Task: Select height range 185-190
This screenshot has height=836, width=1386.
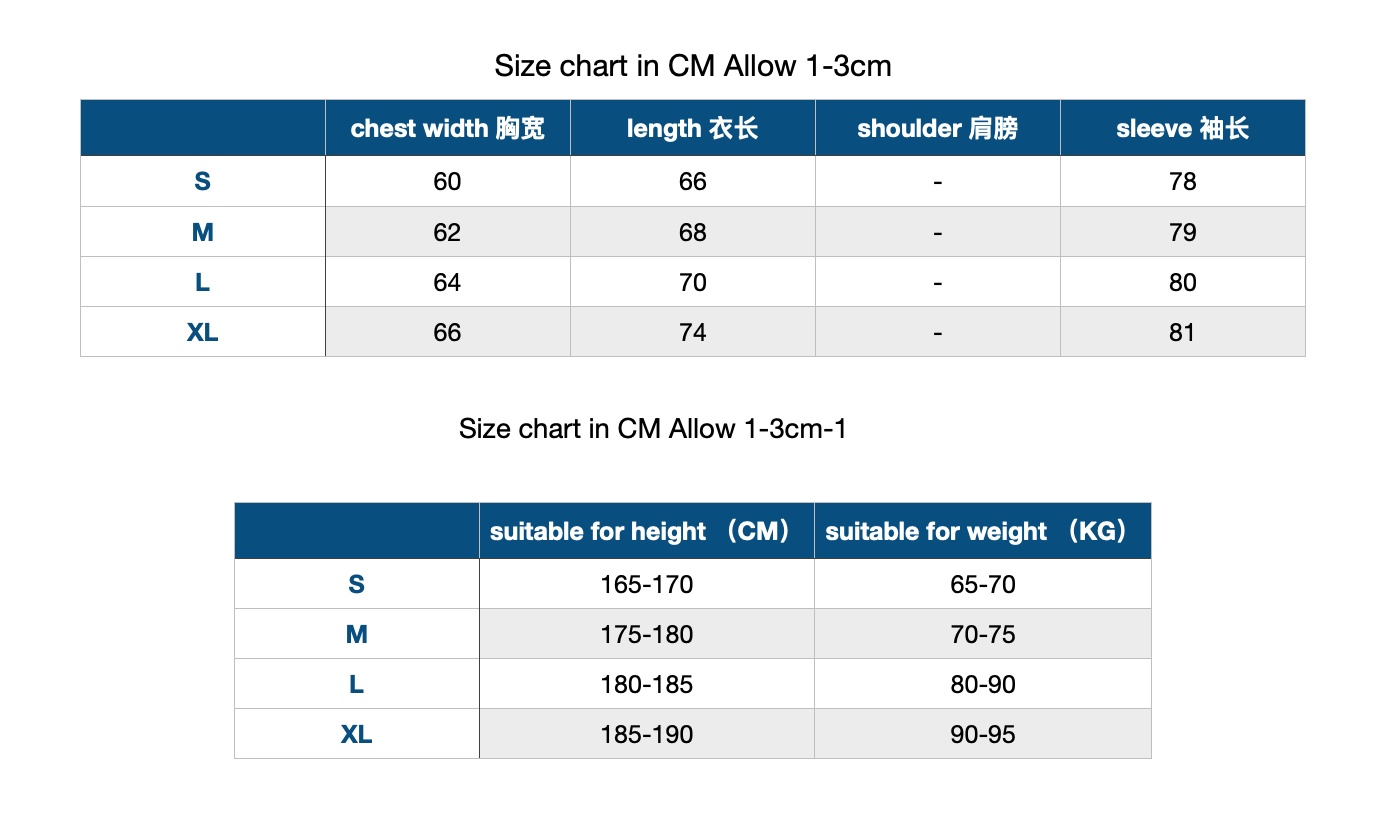Action: [x=647, y=734]
